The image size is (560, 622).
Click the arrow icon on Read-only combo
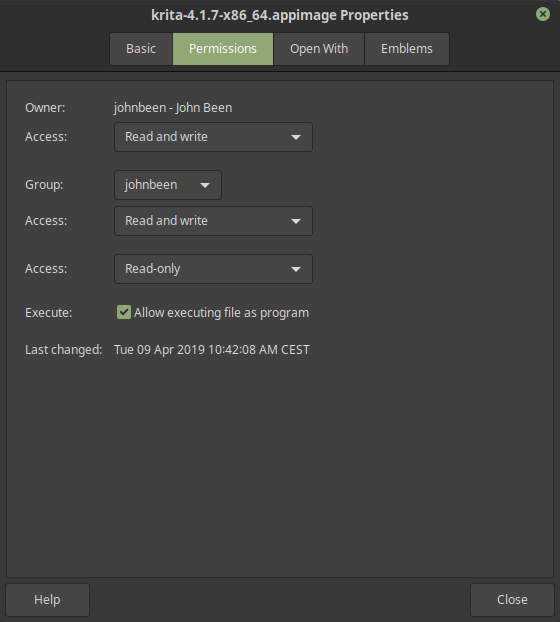click(295, 269)
